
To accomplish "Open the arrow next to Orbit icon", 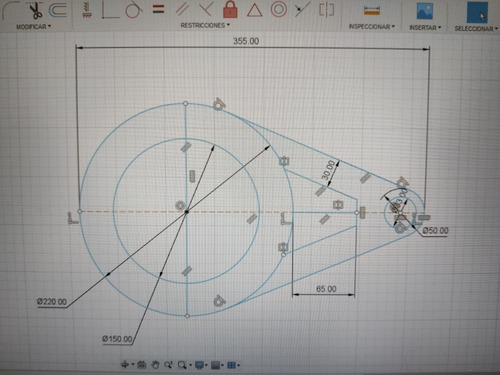I will pos(133,365).
